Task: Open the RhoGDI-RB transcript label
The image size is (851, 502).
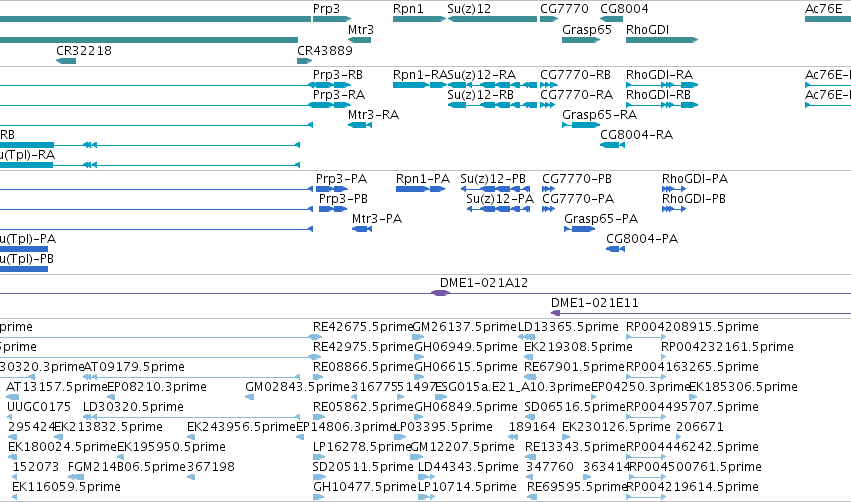Action: [658, 95]
